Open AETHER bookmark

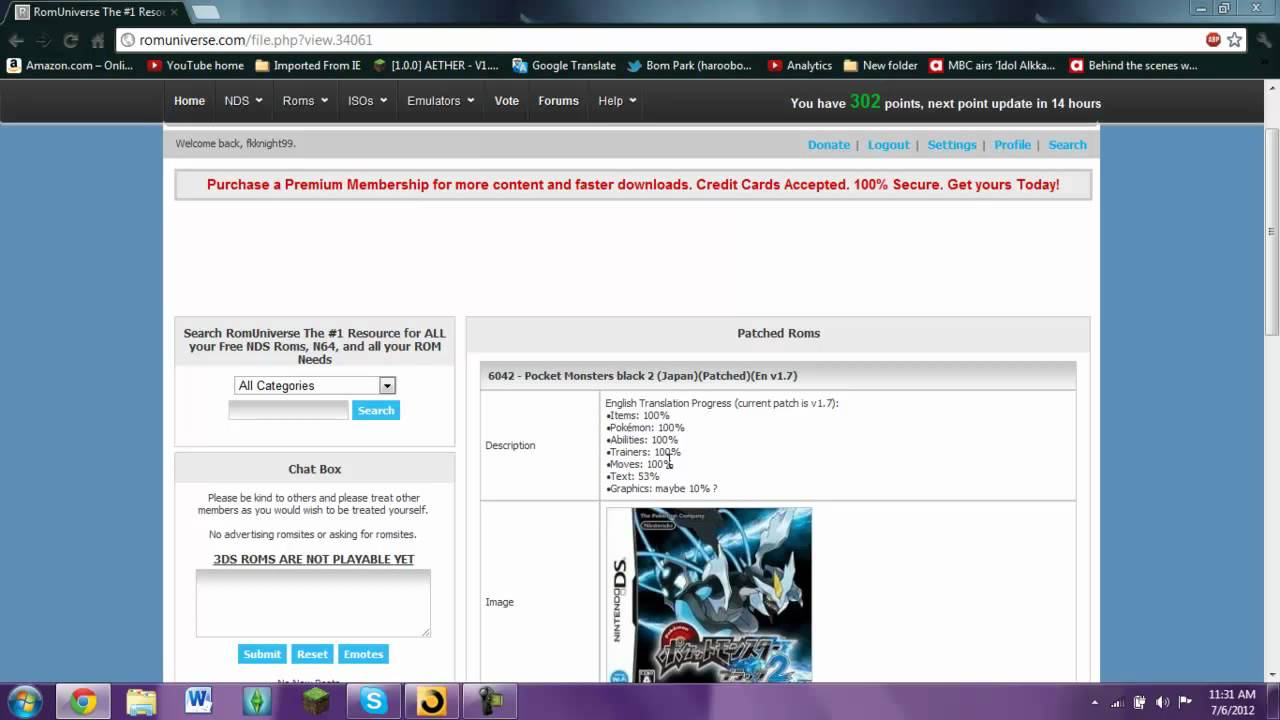[435, 65]
